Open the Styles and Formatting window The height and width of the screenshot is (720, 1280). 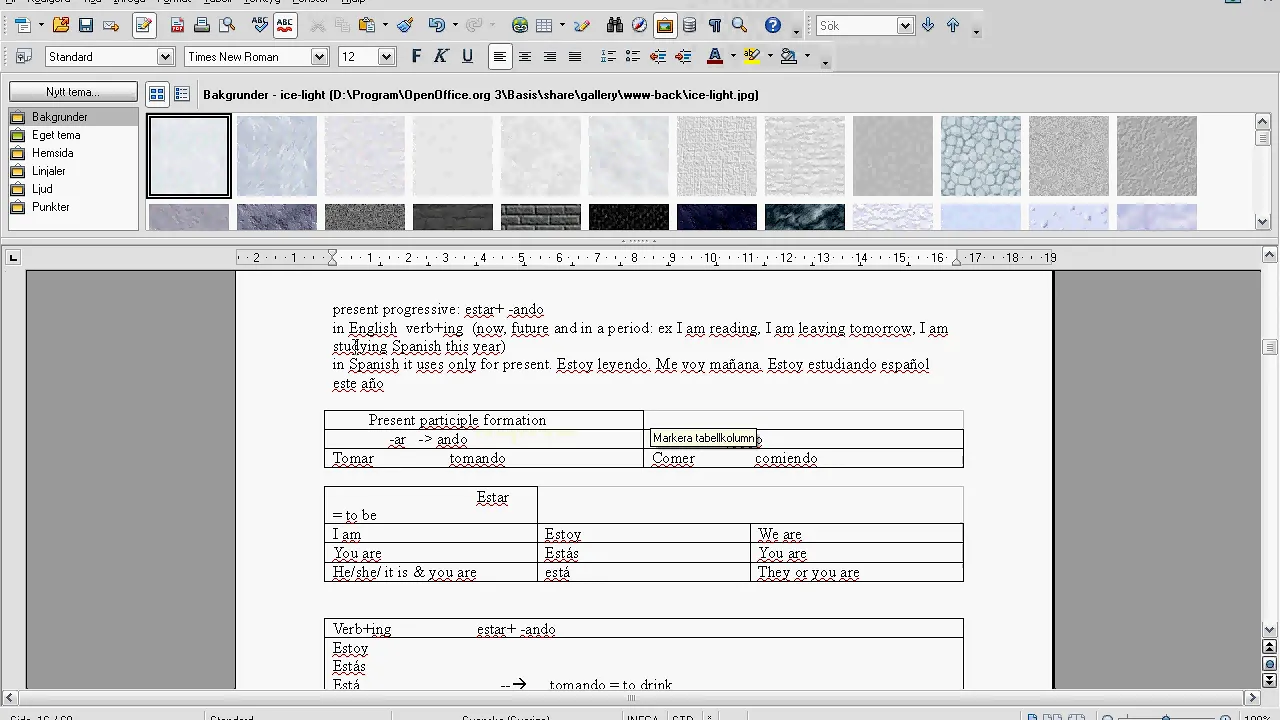[x=24, y=57]
